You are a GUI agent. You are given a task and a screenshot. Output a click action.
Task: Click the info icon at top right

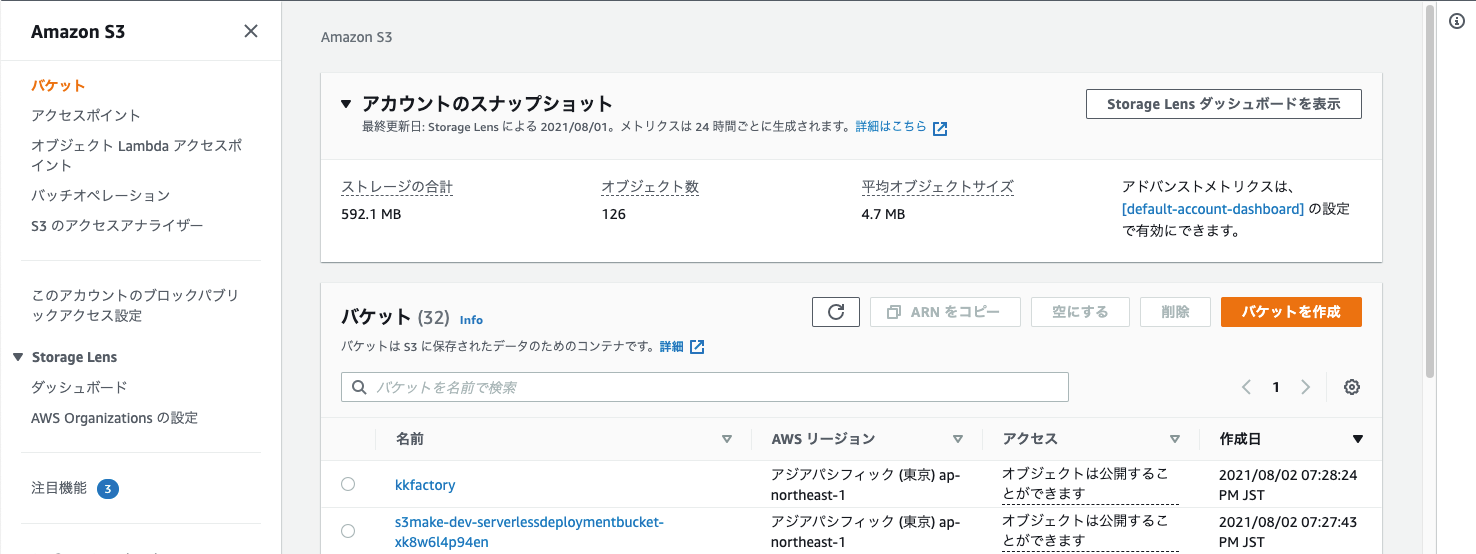(x=1457, y=21)
